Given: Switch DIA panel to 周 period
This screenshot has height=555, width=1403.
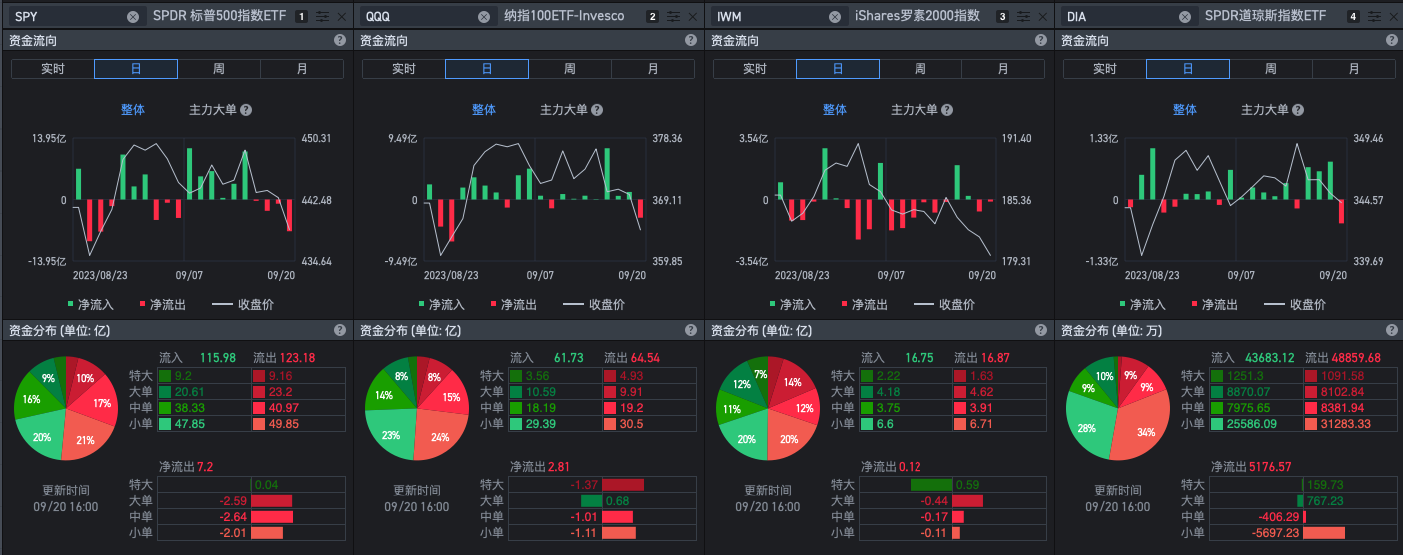Looking at the screenshot, I should pos(1270,69).
